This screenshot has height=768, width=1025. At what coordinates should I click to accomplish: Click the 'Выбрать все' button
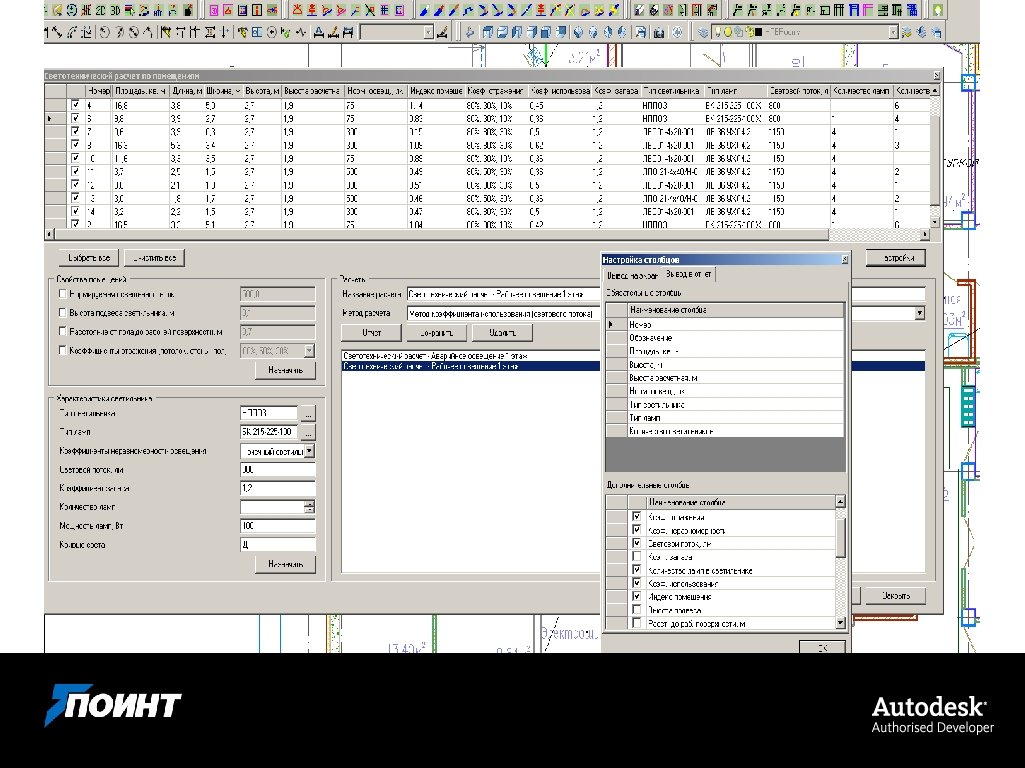coord(87,258)
